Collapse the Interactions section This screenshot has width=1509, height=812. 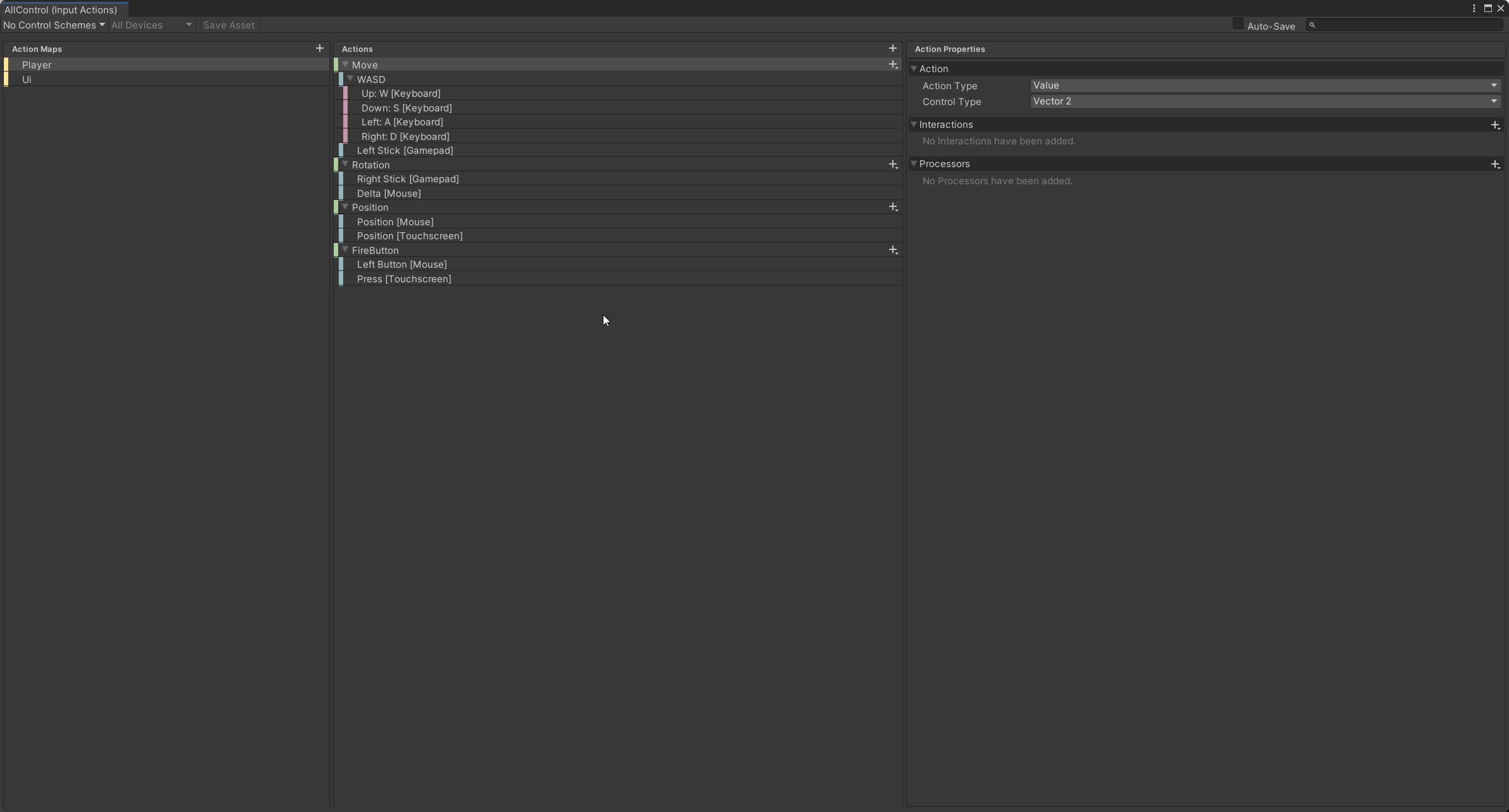click(914, 125)
